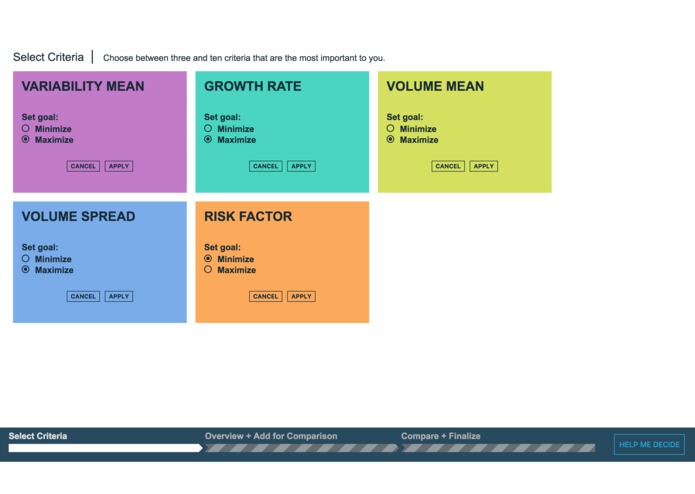Select Maximize for Variability Mean
695x494 pixels.
click(x=26, y=140)
